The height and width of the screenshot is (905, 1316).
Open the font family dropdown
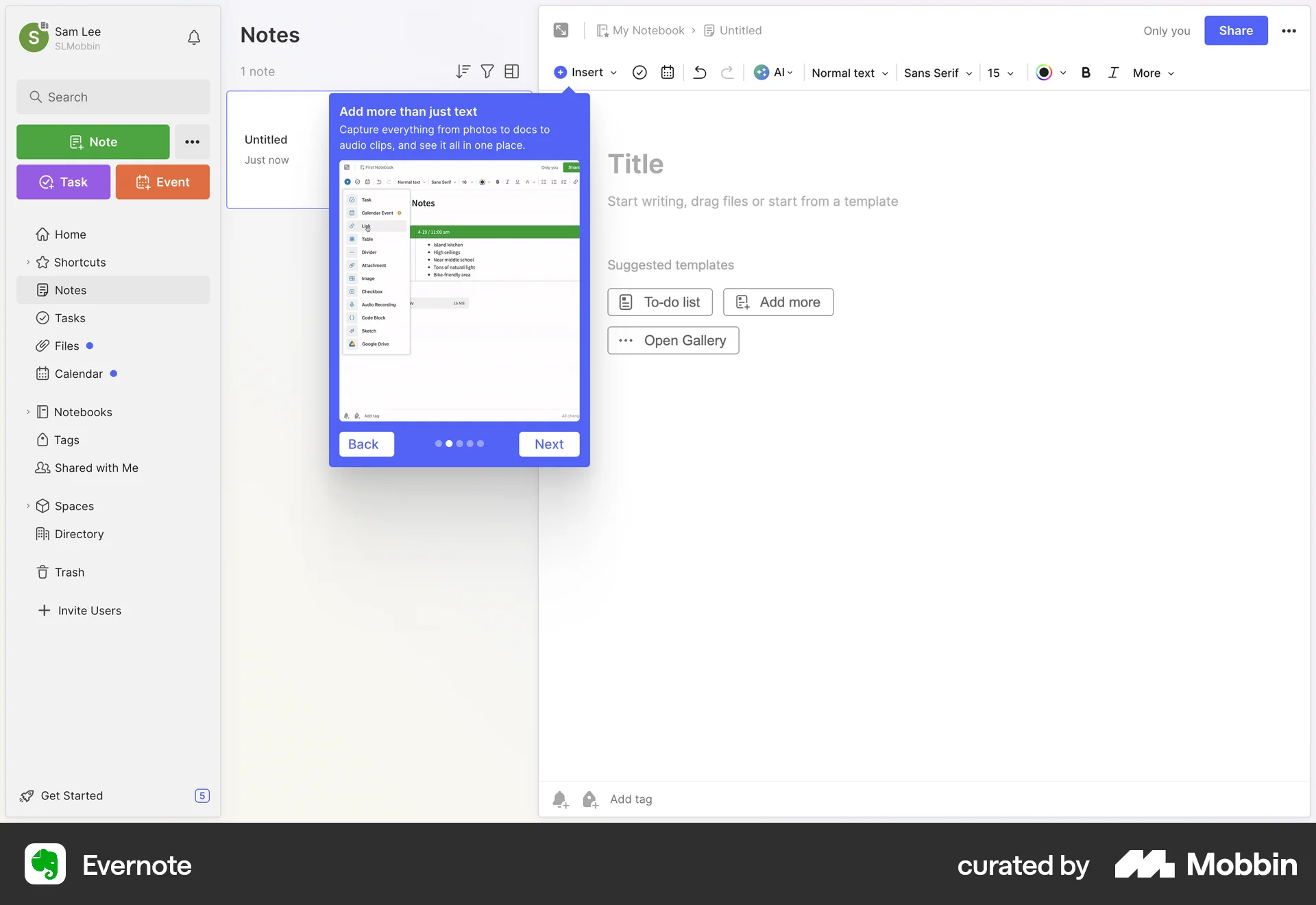(936, 73)
